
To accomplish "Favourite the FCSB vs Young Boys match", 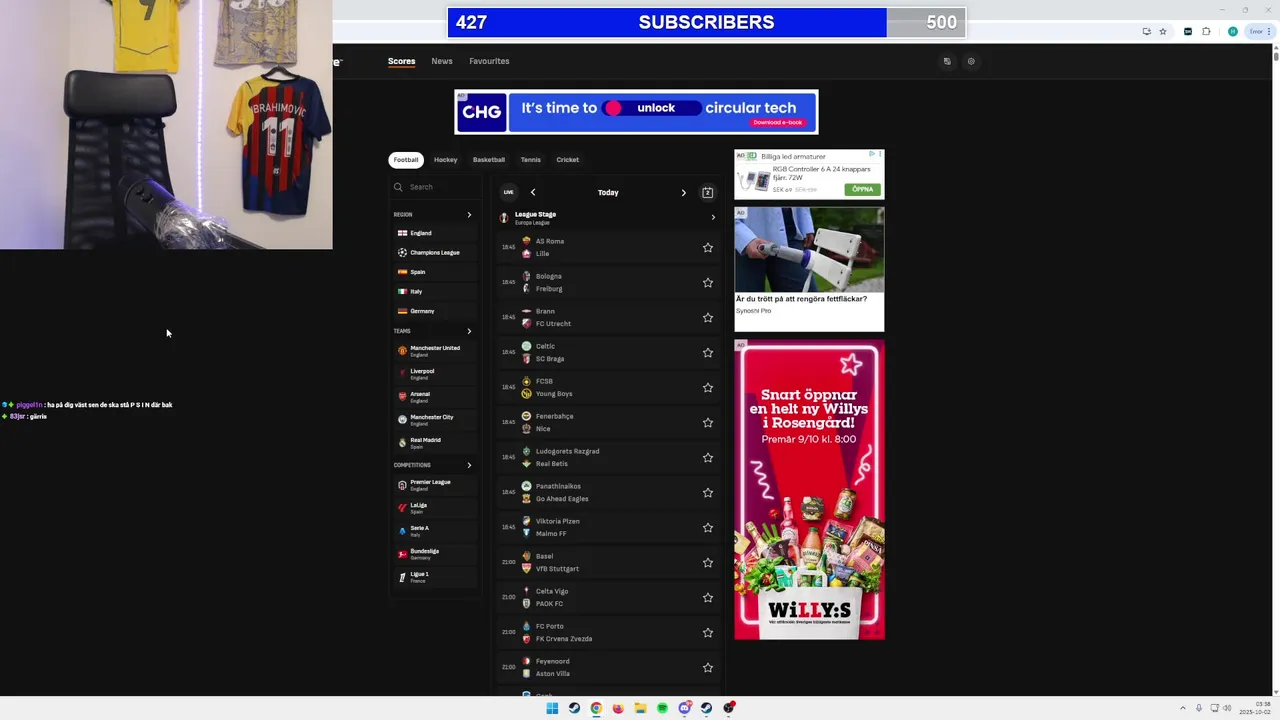I will point(707,387).
